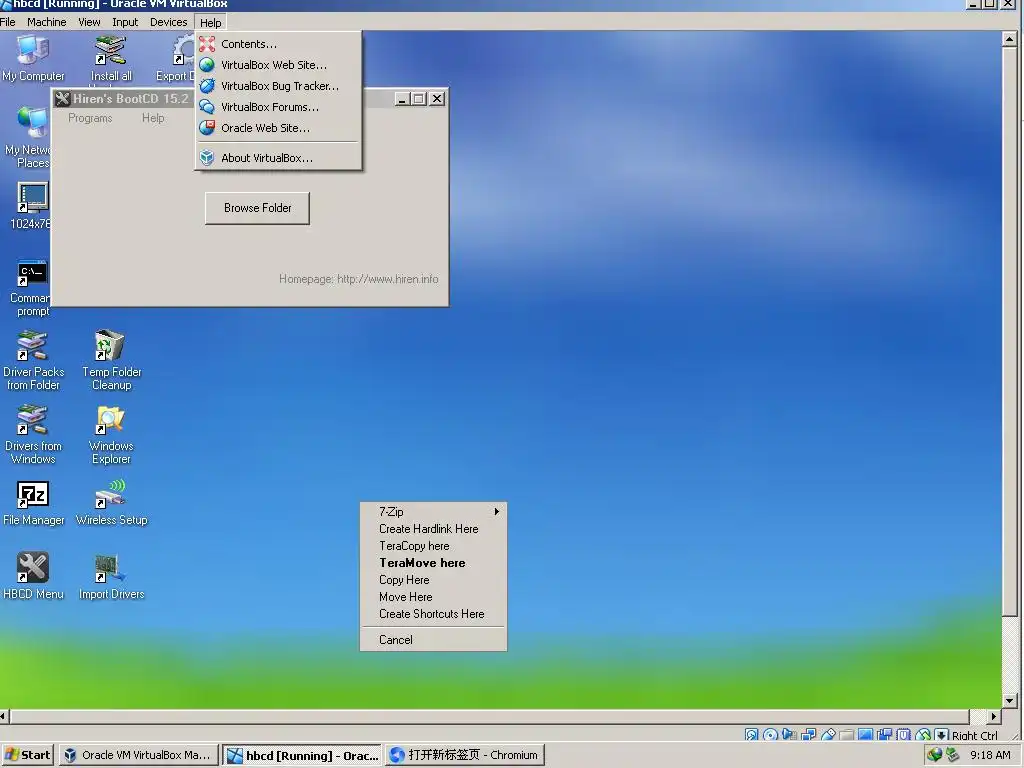
Task: Click the display settings status icon
Action: [865, 735]
